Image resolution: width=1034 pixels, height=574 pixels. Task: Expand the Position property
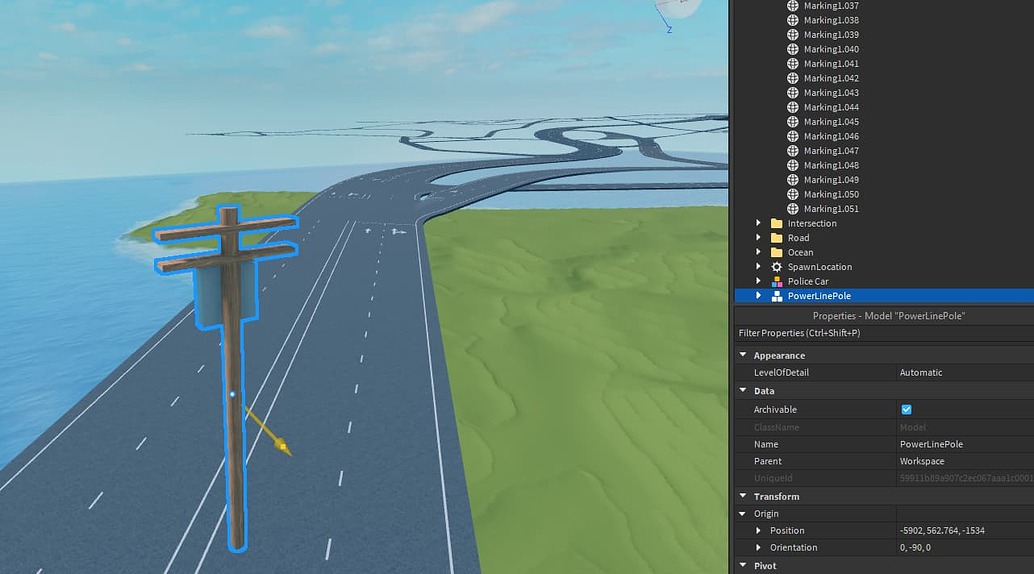(758, 531)
